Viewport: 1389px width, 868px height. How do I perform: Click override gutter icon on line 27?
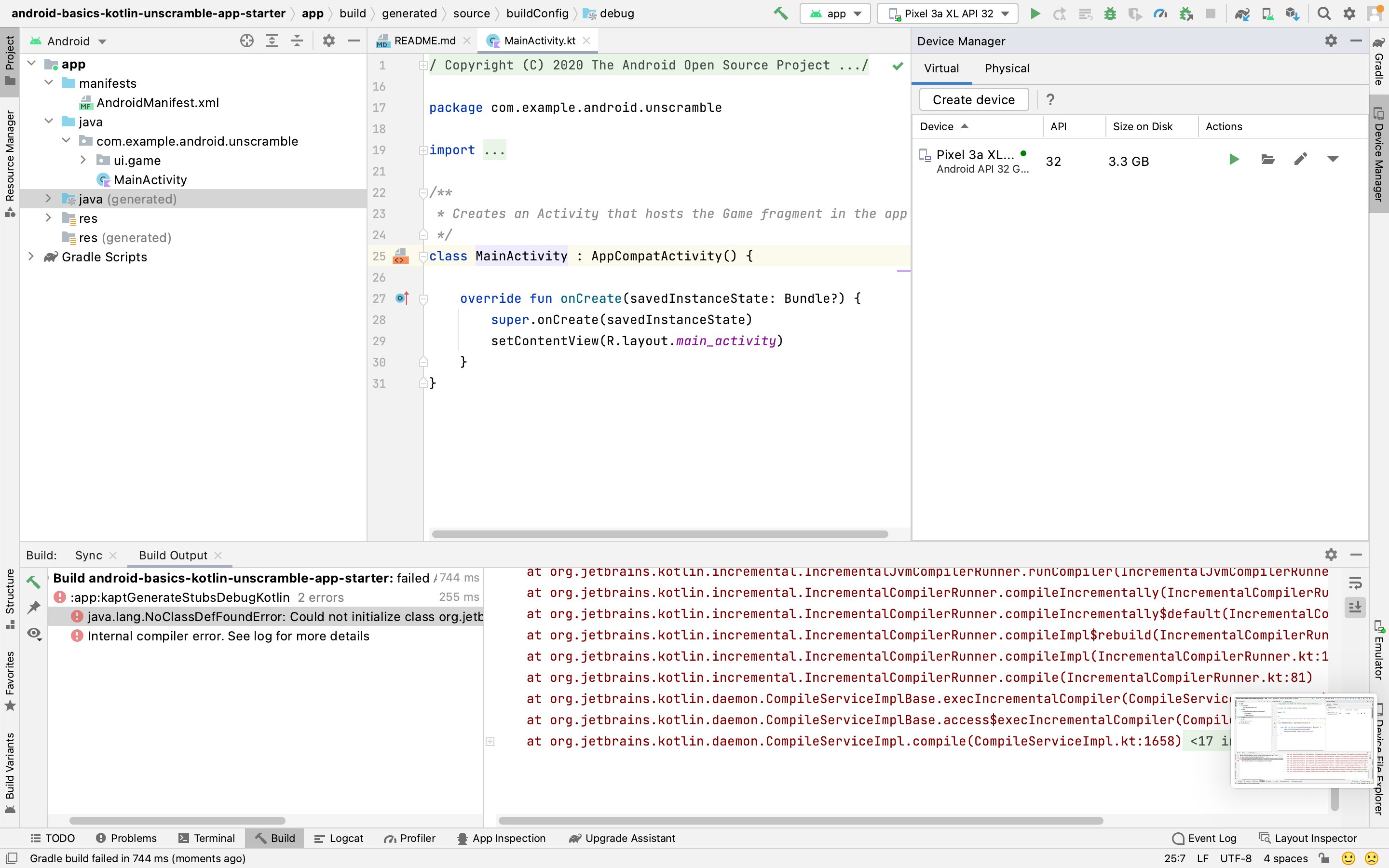coord(402,298)
